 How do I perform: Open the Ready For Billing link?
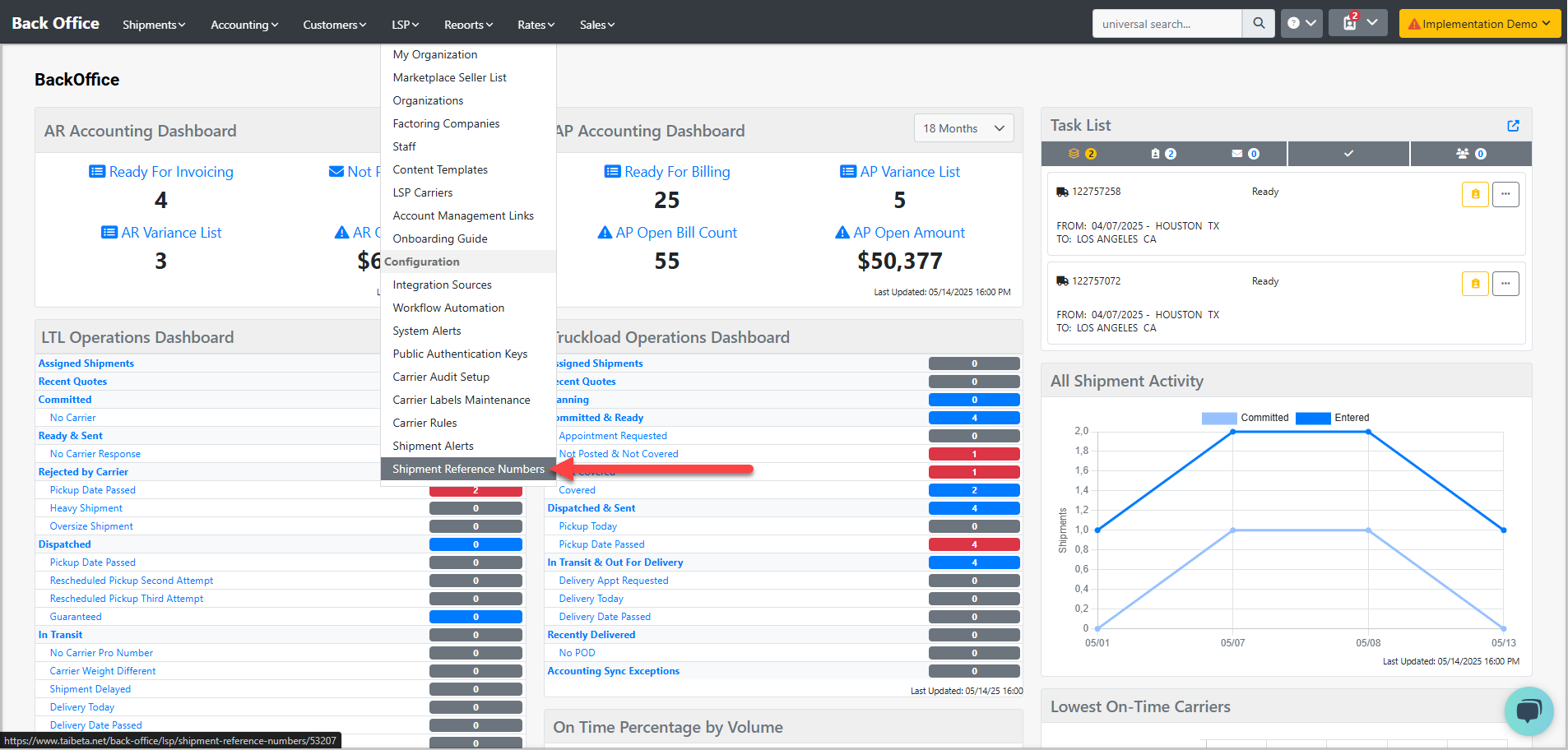pos(676,172)
